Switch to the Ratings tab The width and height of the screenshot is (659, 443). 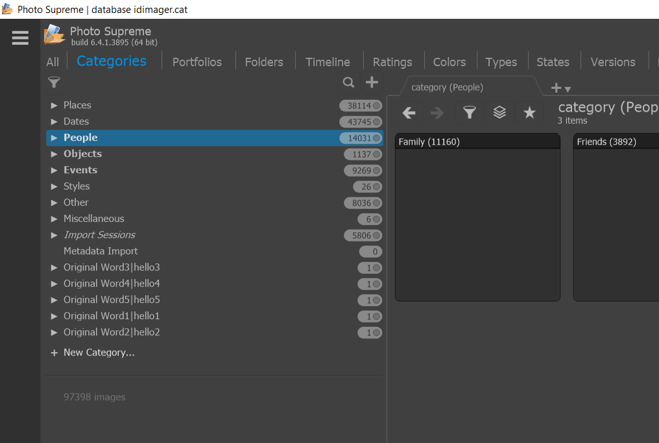coord(392,62)
